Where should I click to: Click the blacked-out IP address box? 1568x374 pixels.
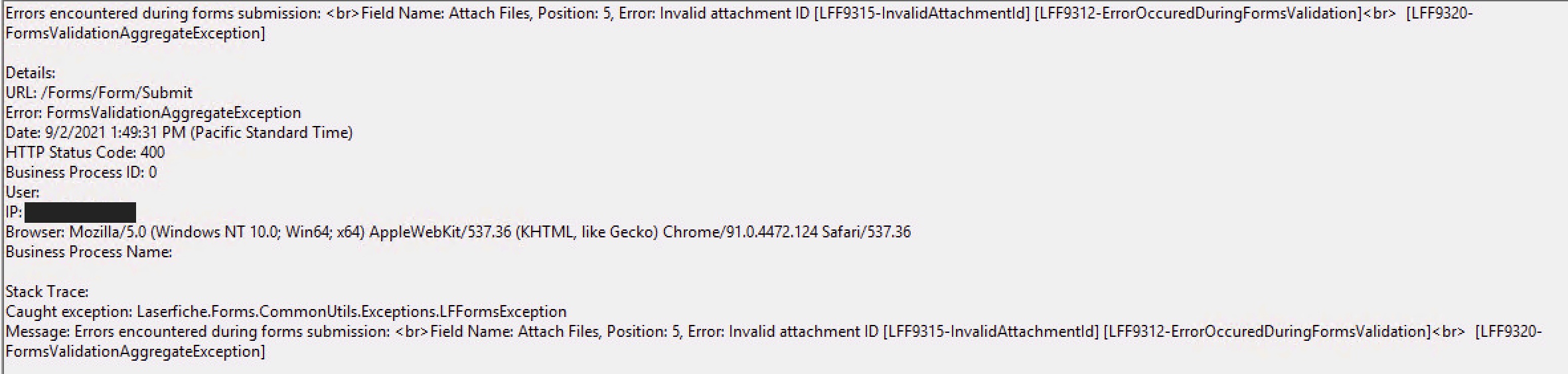[x=80, y=212]
